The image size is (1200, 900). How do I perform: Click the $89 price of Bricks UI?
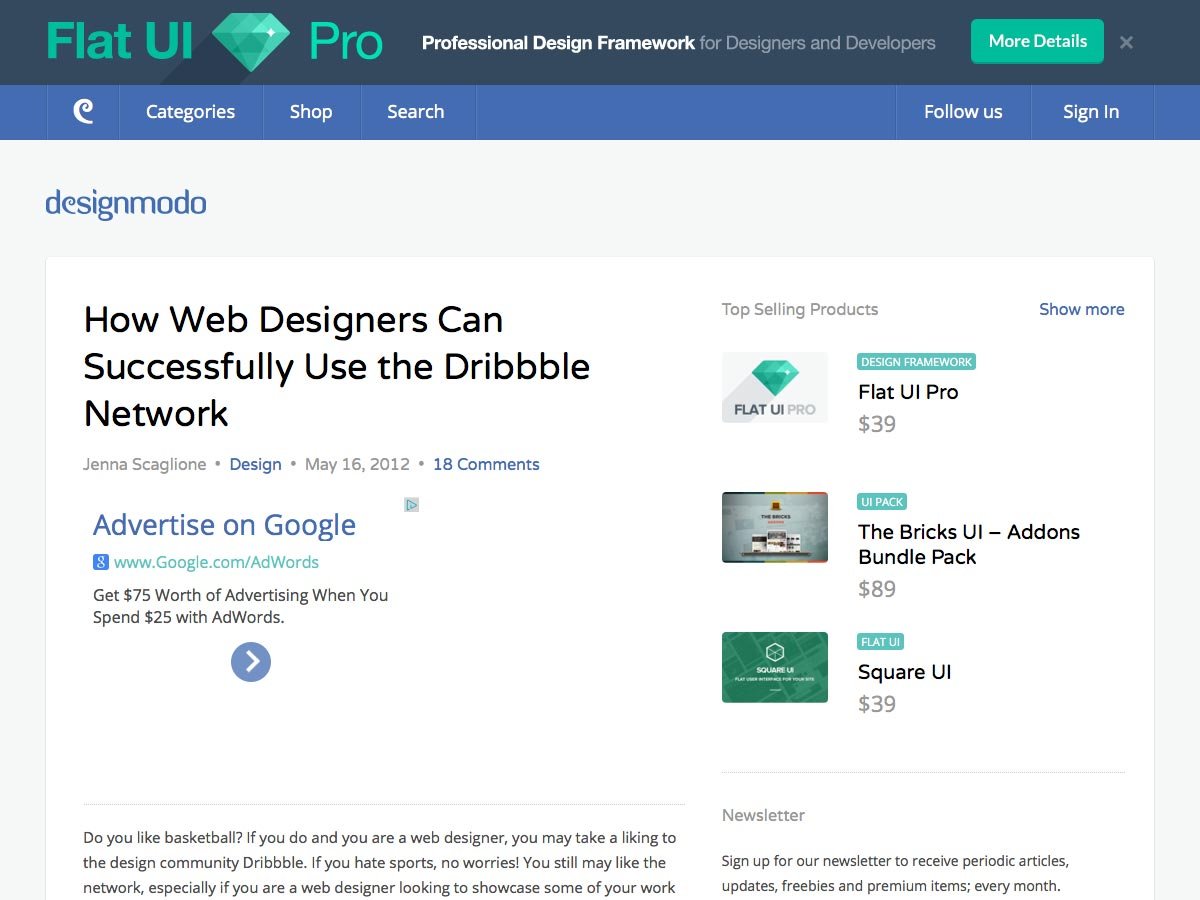877,589
